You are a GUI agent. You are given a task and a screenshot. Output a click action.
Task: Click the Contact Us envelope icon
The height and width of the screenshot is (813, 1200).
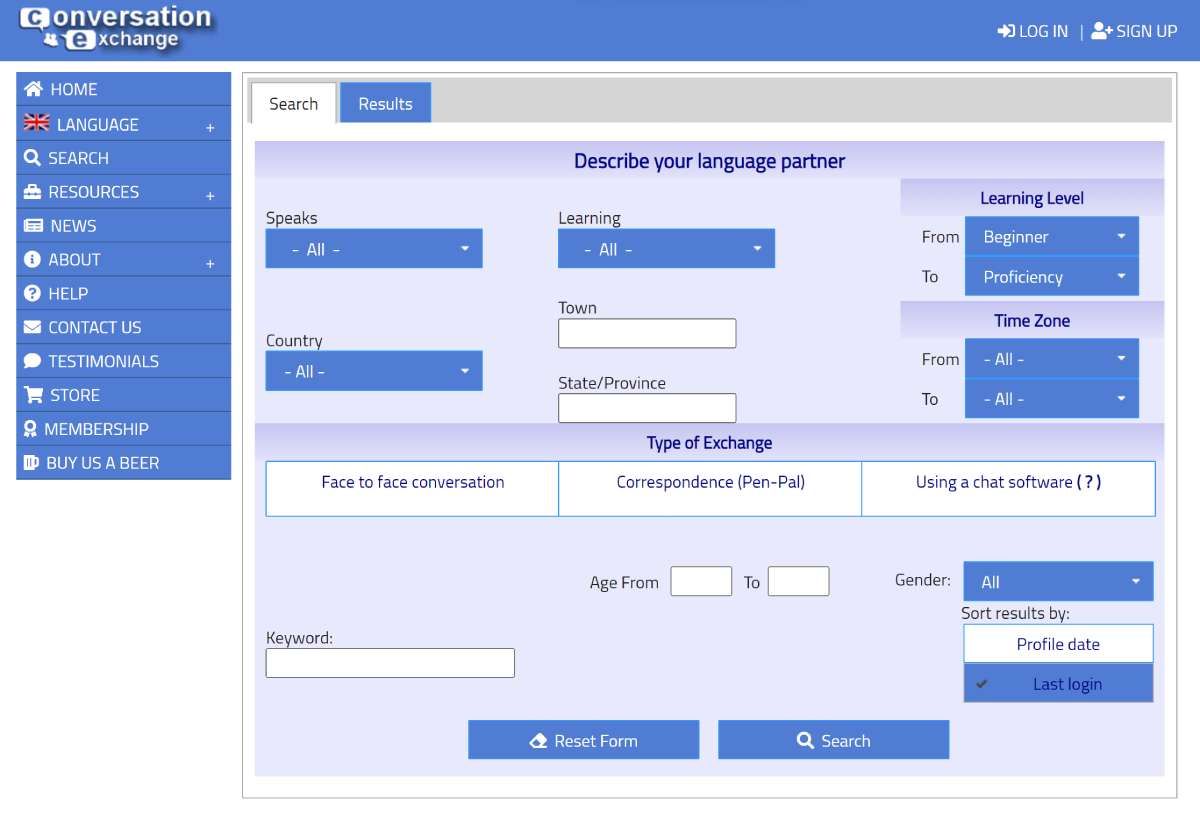pyautogui.click(x=33, y=327)
